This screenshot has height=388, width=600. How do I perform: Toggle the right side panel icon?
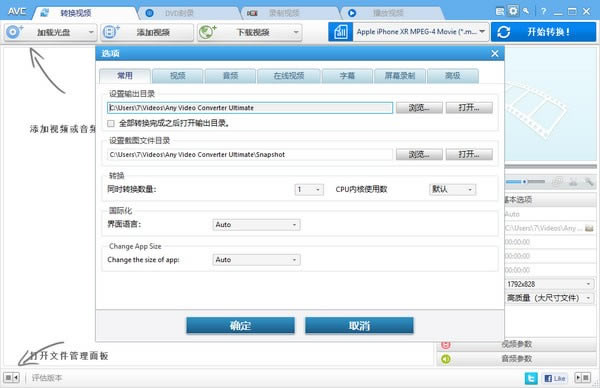point(583,378)
